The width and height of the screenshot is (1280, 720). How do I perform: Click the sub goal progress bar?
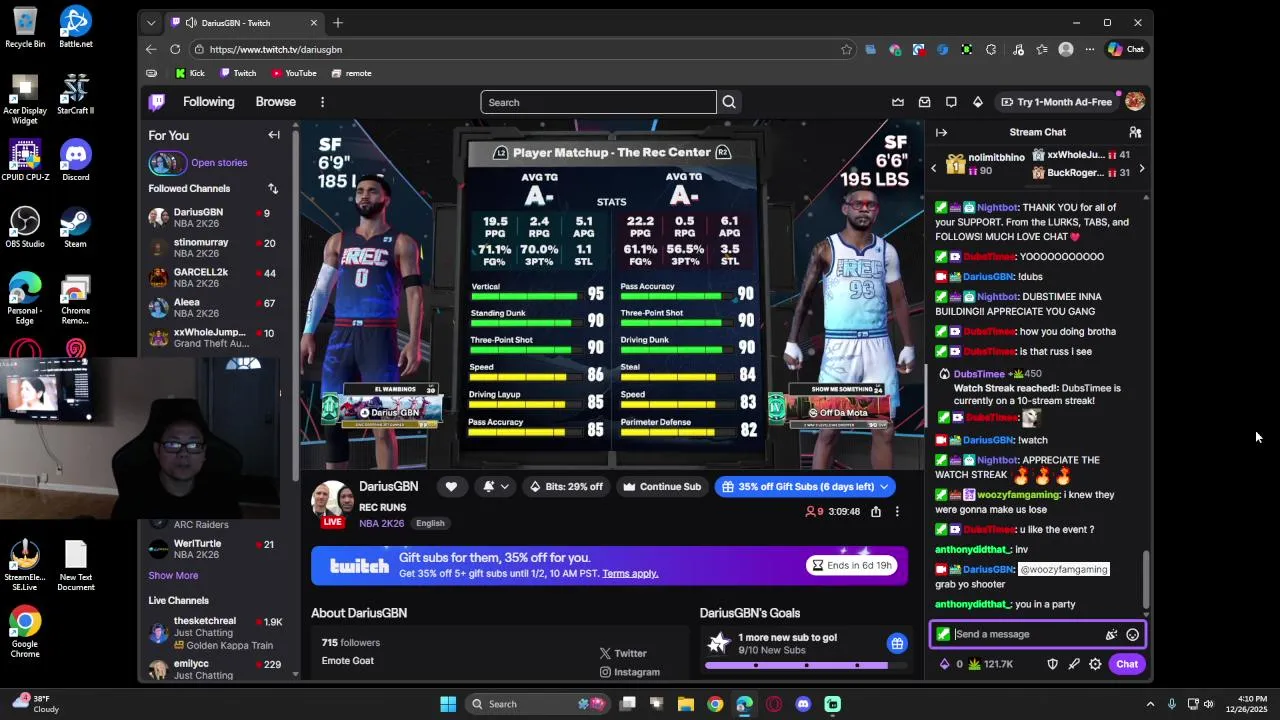click(x=806, y=666)
